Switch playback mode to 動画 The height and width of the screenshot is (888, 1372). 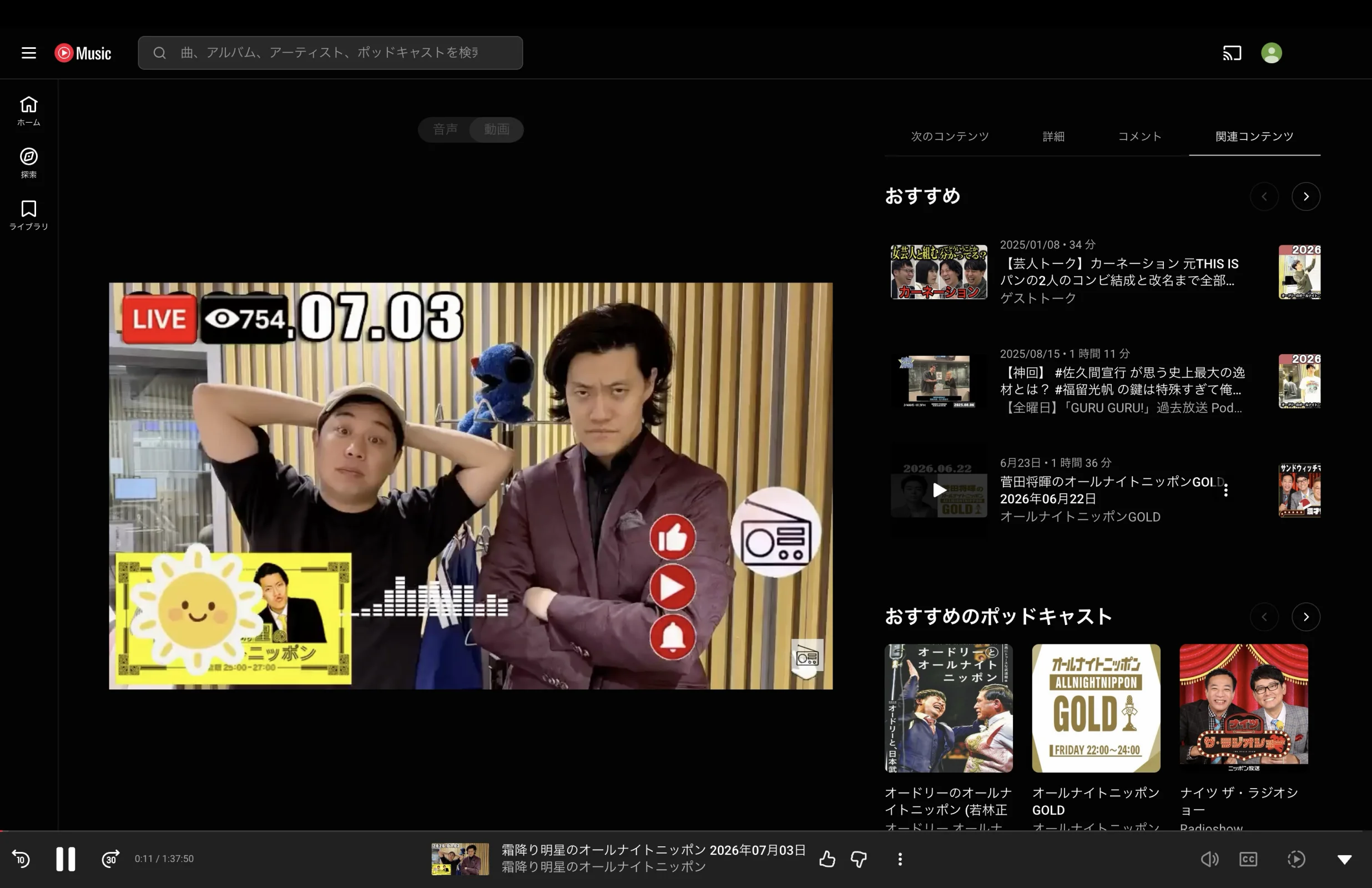point(496,129)
